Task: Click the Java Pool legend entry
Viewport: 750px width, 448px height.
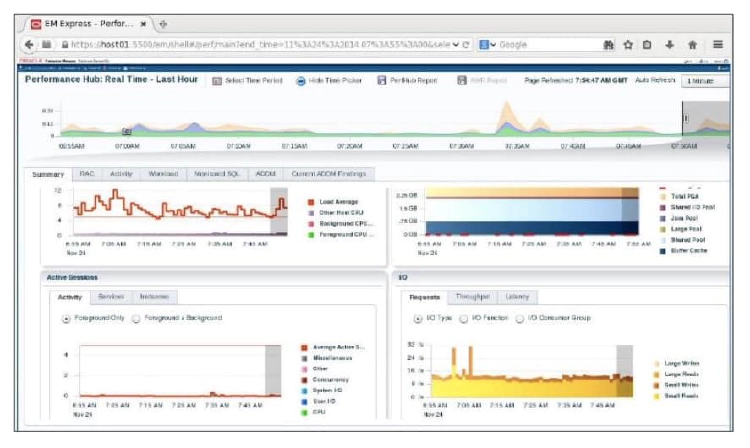Action: point(684,219)
